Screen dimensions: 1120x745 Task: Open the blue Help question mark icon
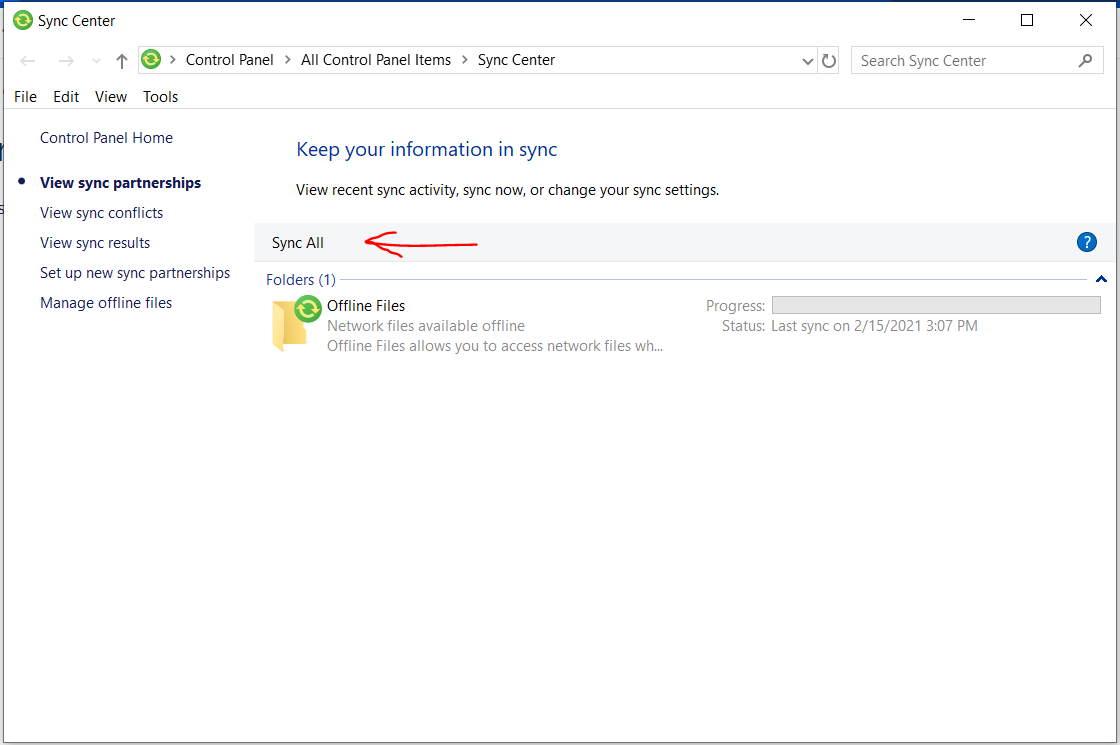(1086, 241)
